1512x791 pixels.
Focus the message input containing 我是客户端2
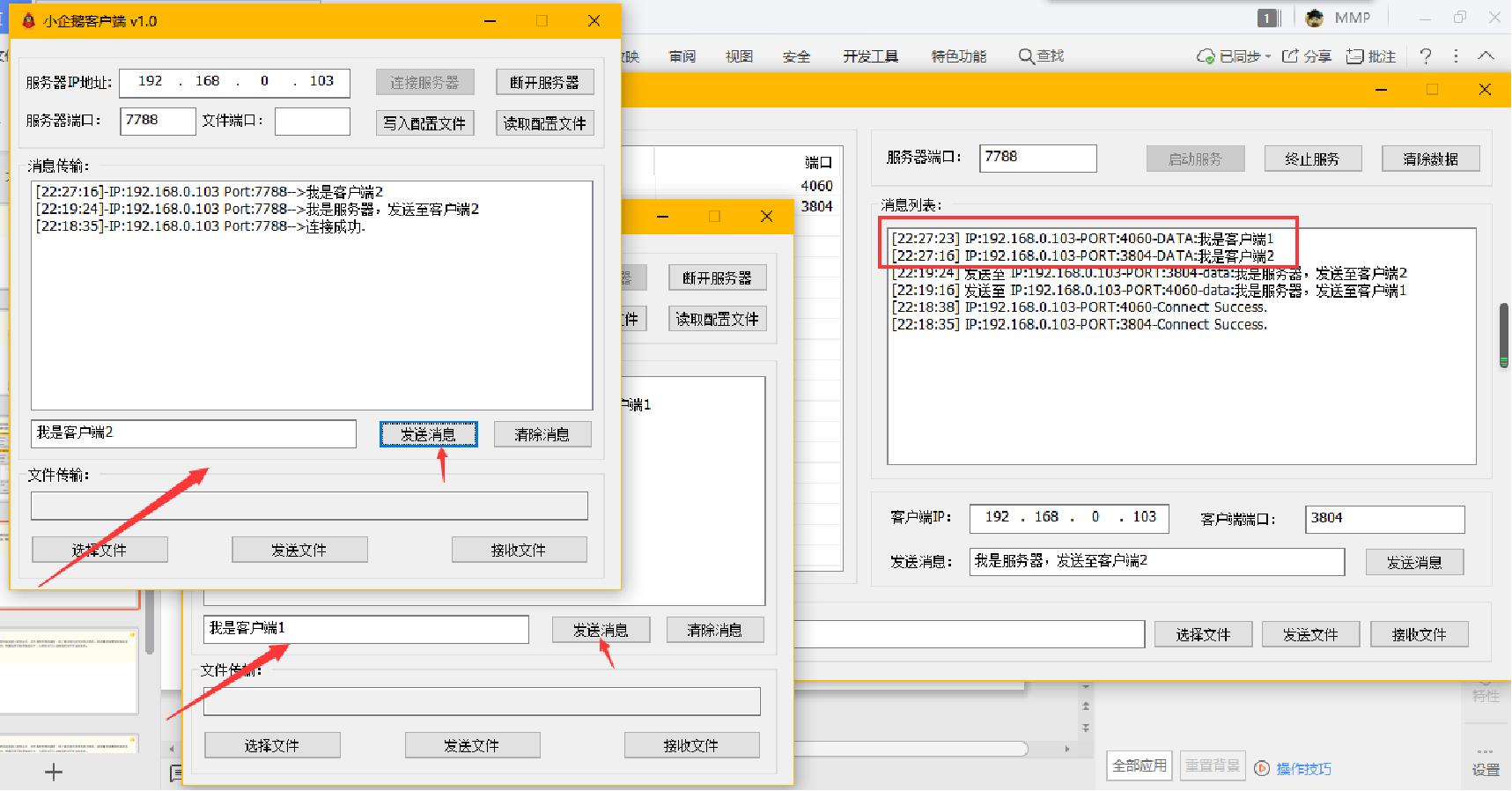point(194,433)
